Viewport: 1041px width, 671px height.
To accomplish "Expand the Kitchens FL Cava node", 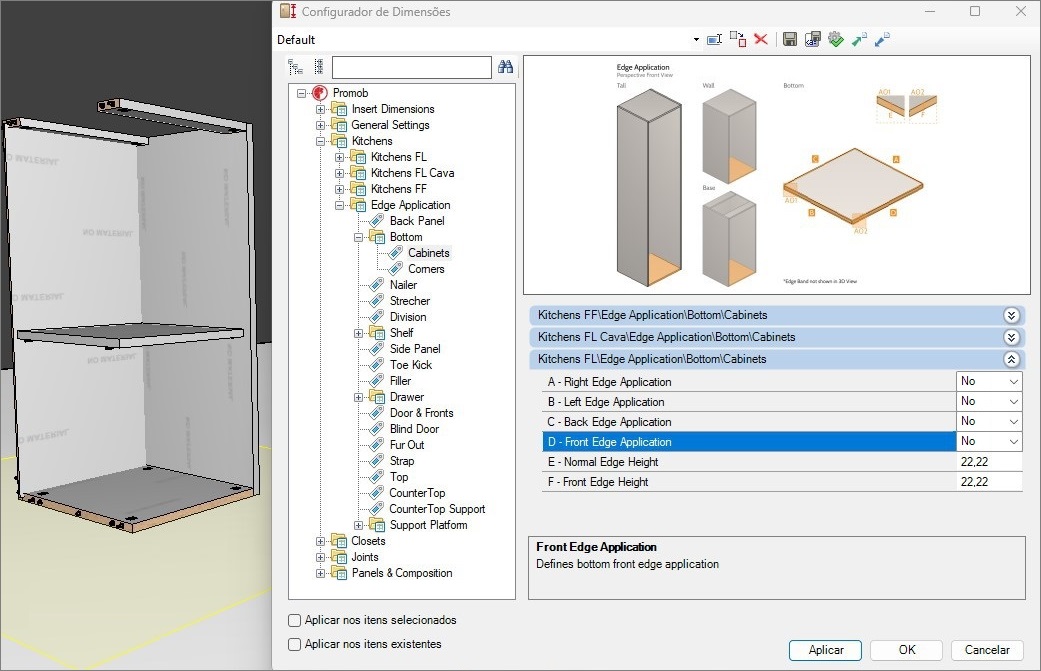I will click(339, 173).
